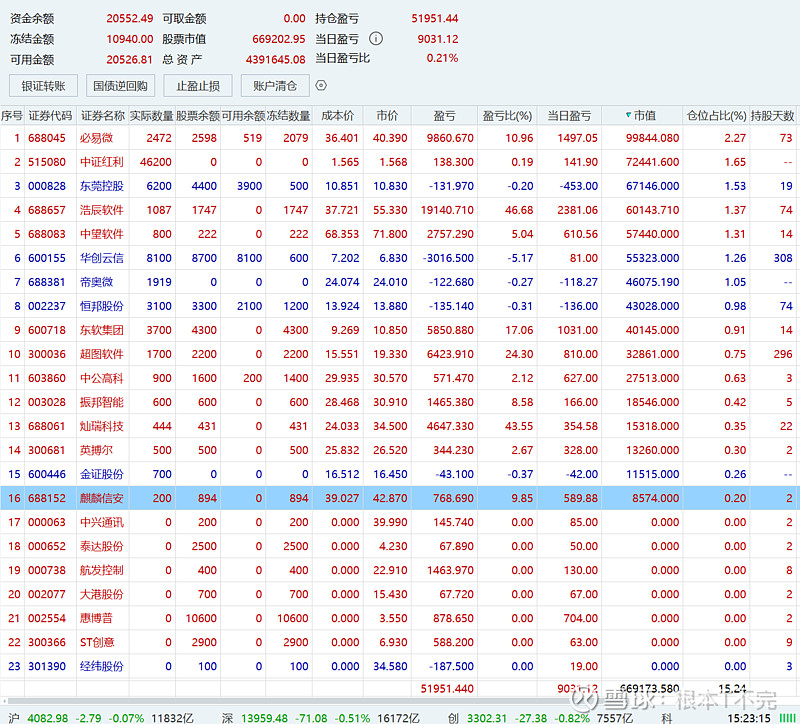Select stock row 超图软件
Image resolution: width=800 pixels, height=724 pixels.
tap(398, 354)
